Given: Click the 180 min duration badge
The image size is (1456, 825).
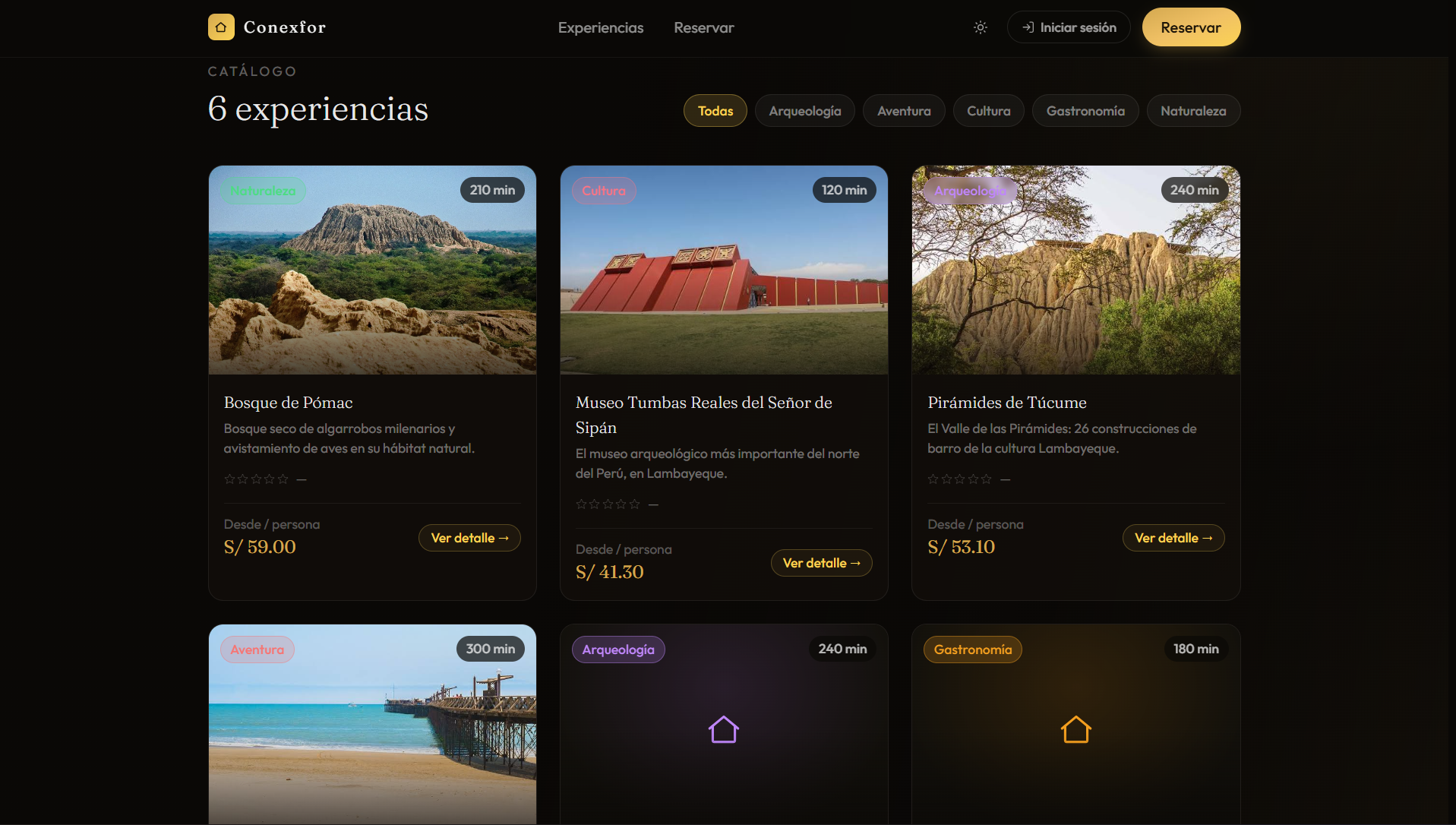Looking at the screenshot, I should click(x=1195, y=649).
